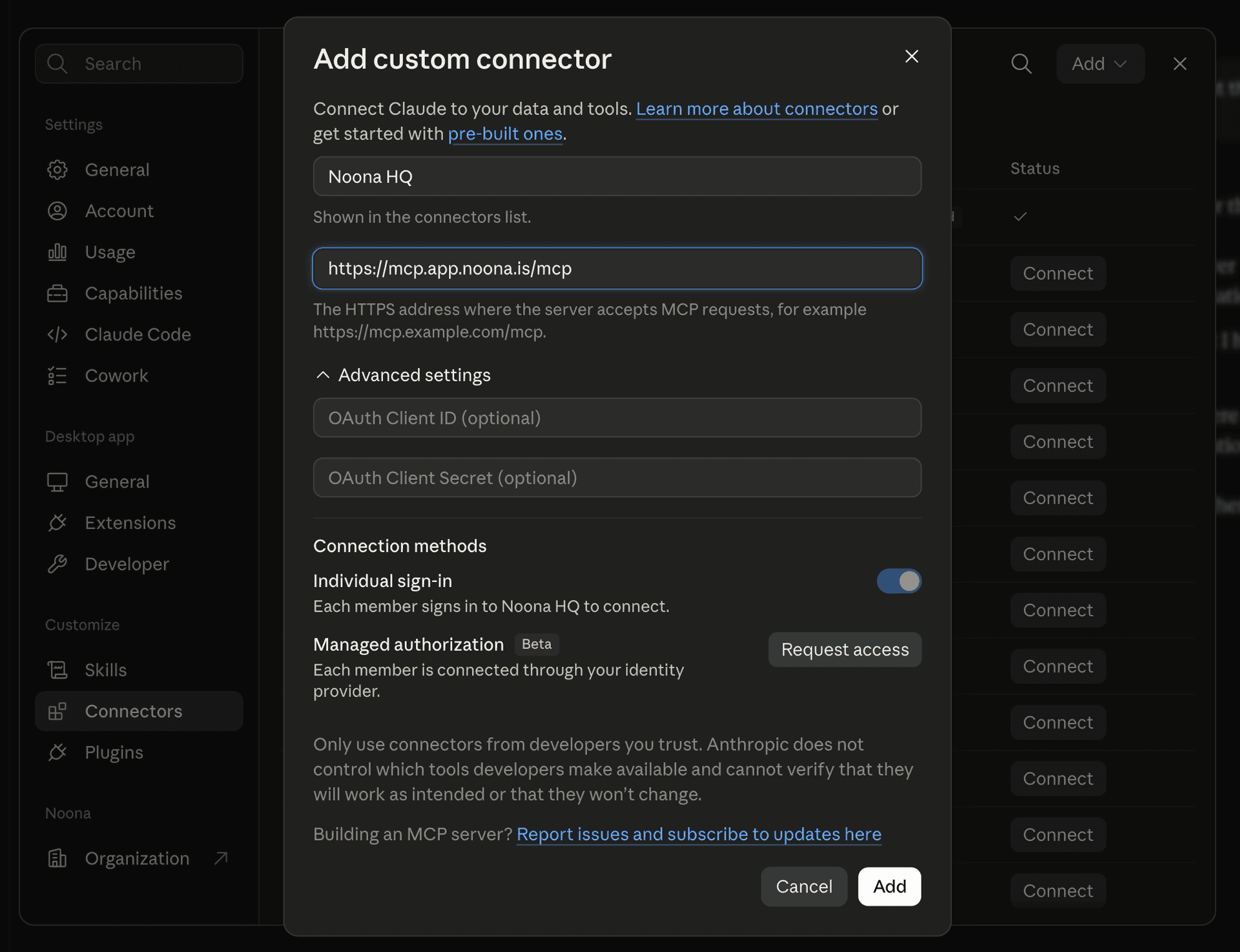This screenshot has width=1240, height=952.
Task: Click the sidebar Search field
Action: pos(139,63)
